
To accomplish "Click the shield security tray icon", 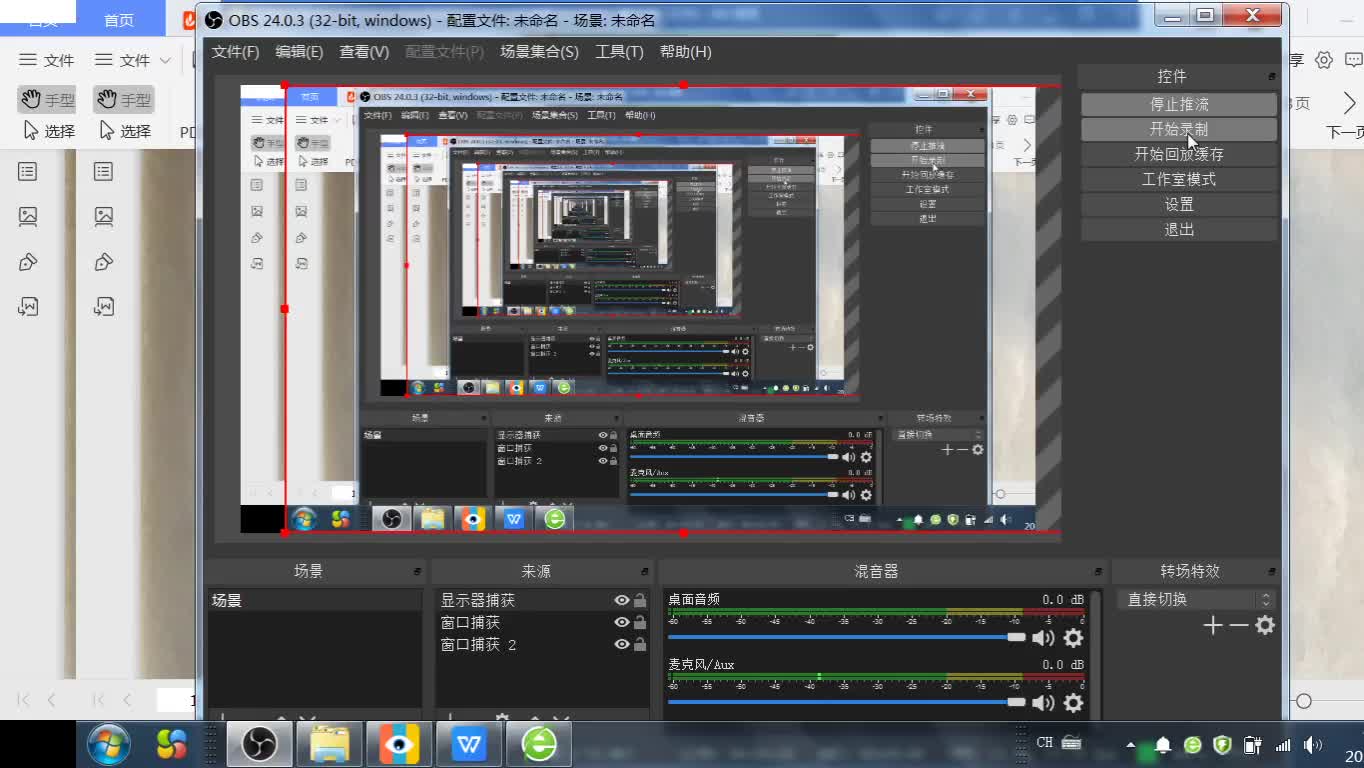I will click(1222, 745).
